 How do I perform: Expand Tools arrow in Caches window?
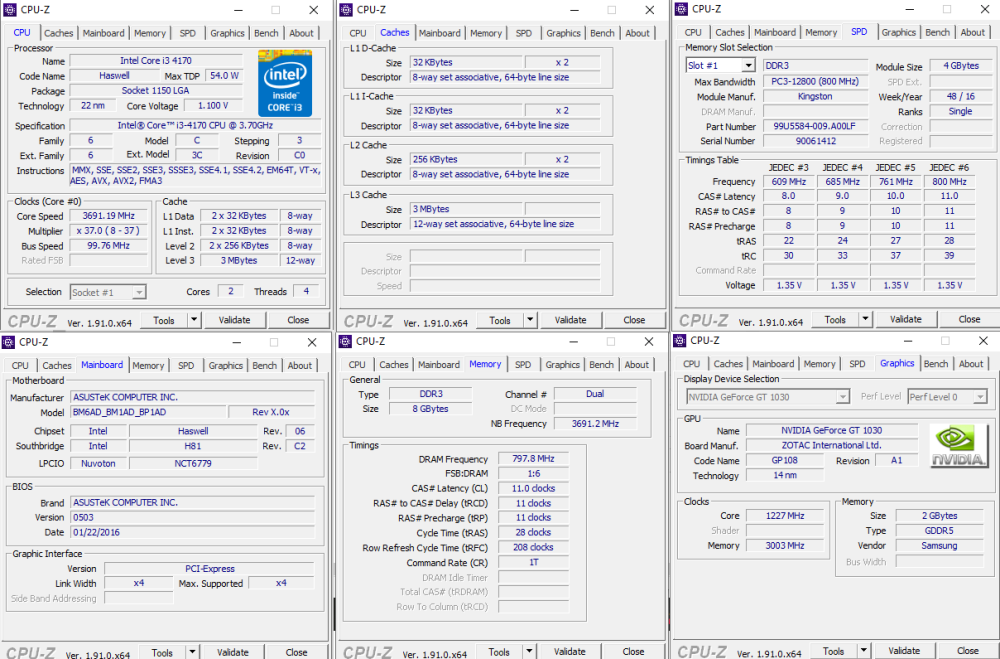pyautogui.click(x=530, y=320)
